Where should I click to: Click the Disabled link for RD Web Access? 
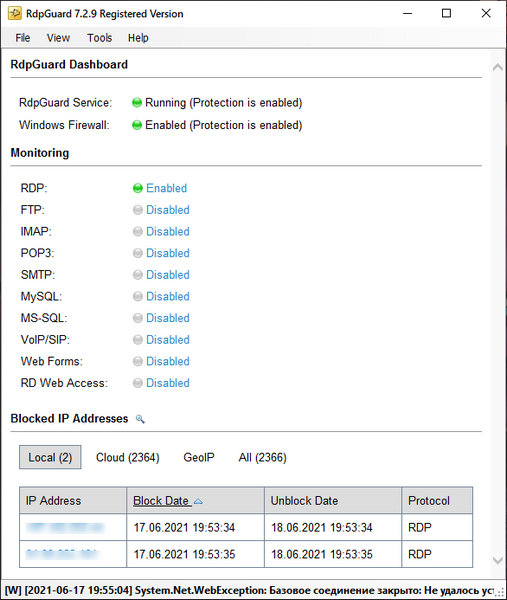click(x=168, y=383)
